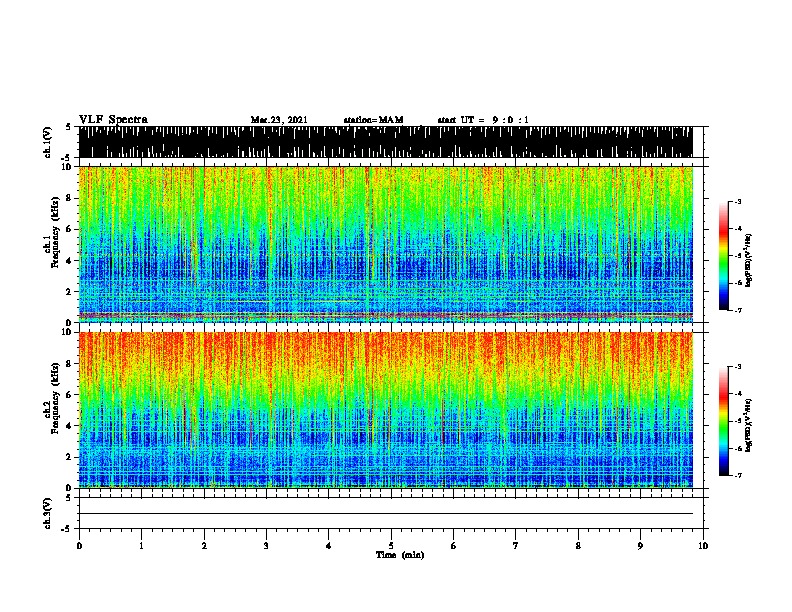The height and width of the screenshot is (612, 792).
Task: Click the ch.2 color bar log(PSD) label
Action: pyautogui.click(x=748, y=425)
